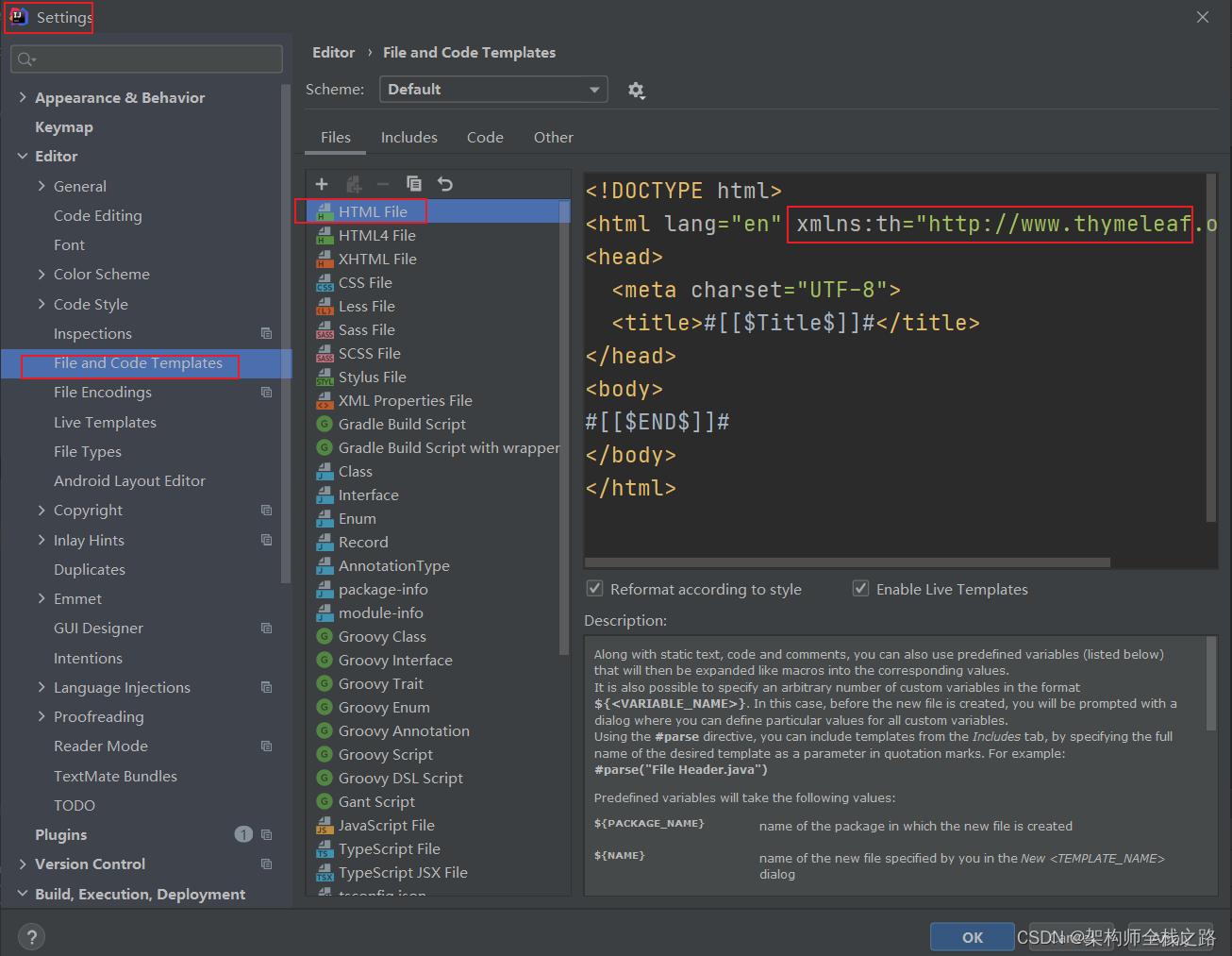Click the Add template plus icon
The height and width of the screenshot is (956, 1232).
[322, 184]
